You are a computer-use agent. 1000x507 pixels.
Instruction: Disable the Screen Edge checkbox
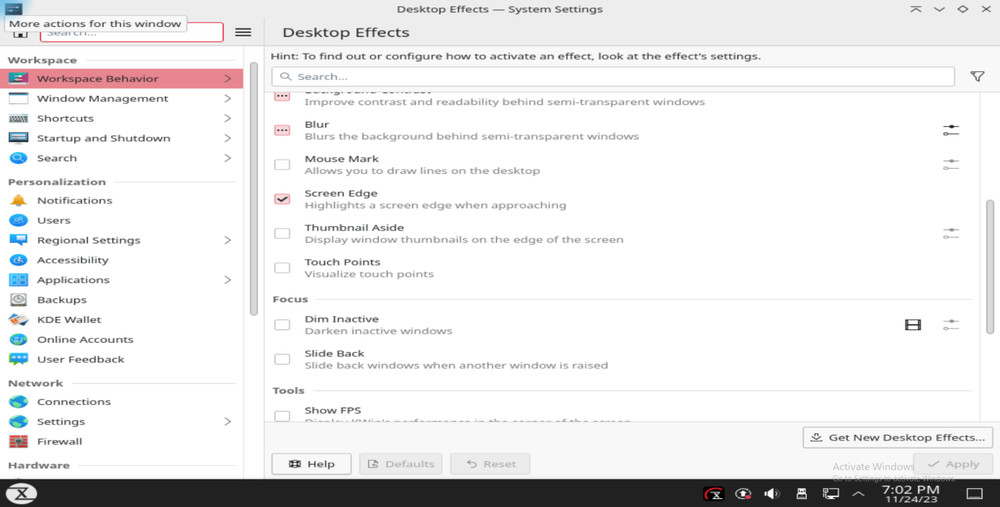[282, 199]
